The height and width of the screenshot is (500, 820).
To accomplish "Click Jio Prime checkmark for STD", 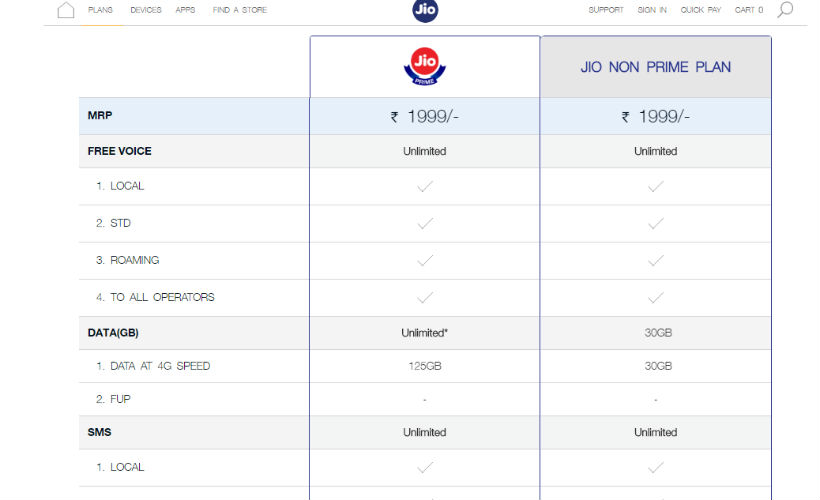I will (x=425, y=223).
